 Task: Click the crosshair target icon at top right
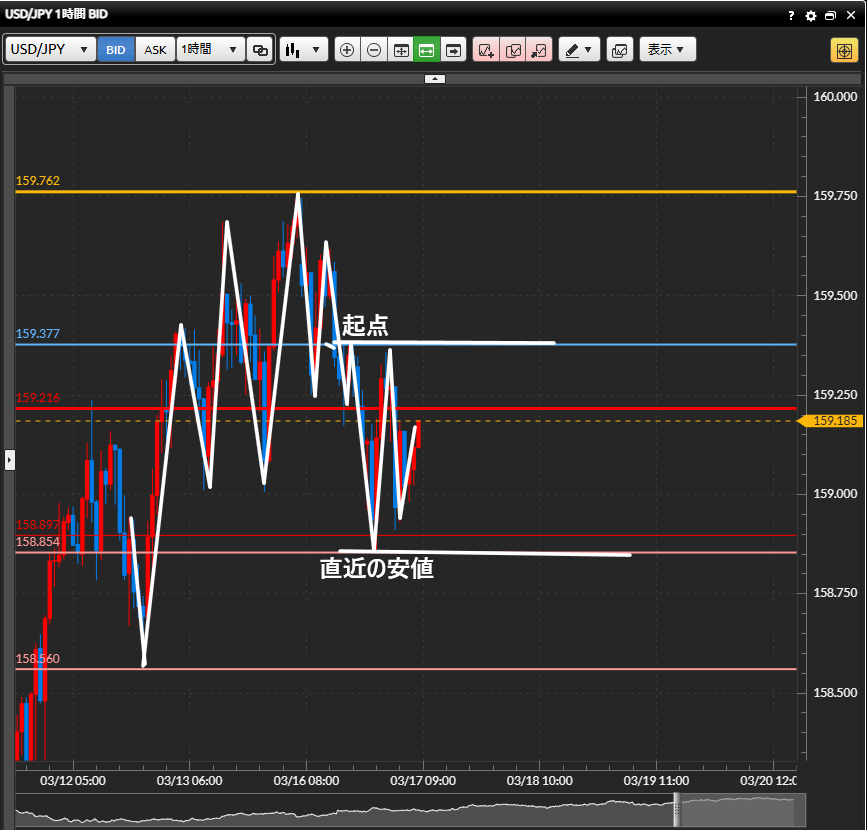(843, 50)
